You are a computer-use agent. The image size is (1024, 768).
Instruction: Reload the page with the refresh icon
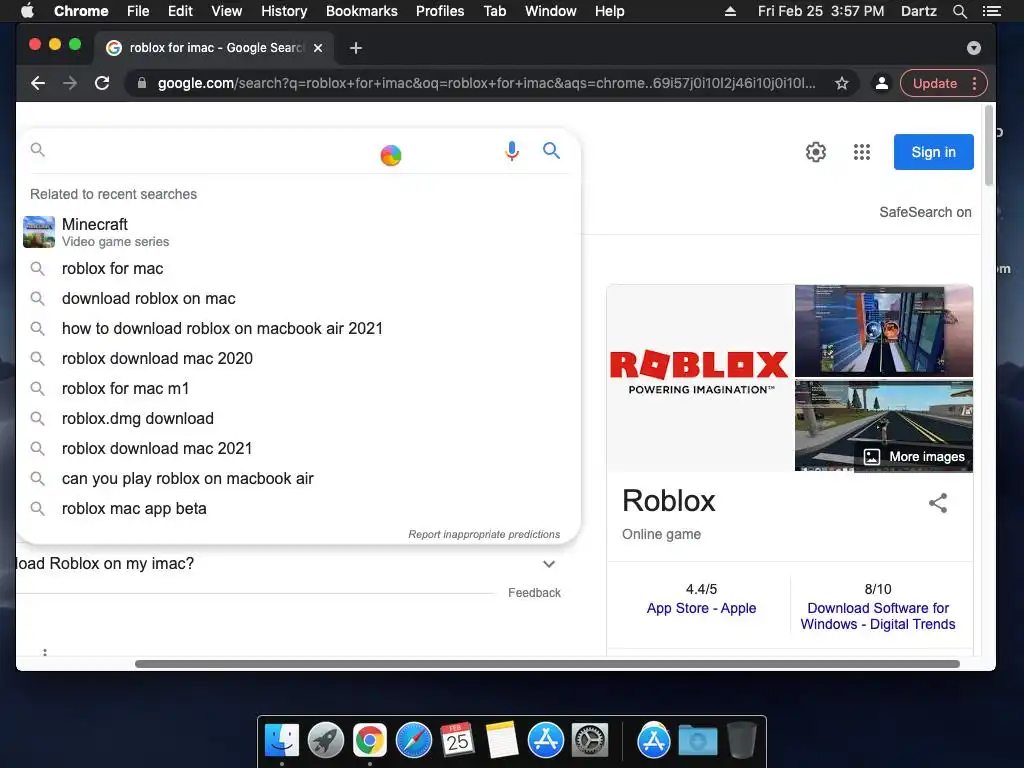coord(102,83)
